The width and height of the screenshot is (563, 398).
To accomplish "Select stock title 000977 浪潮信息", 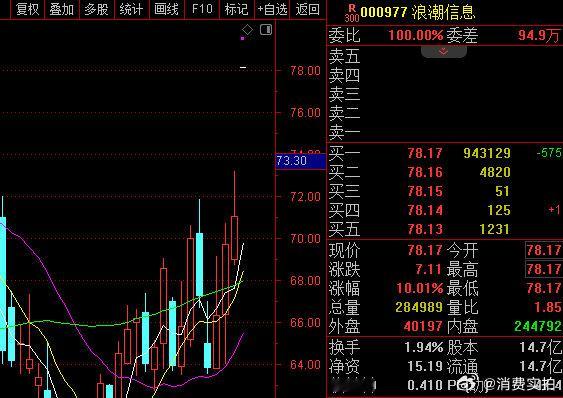I will point(418,12).
